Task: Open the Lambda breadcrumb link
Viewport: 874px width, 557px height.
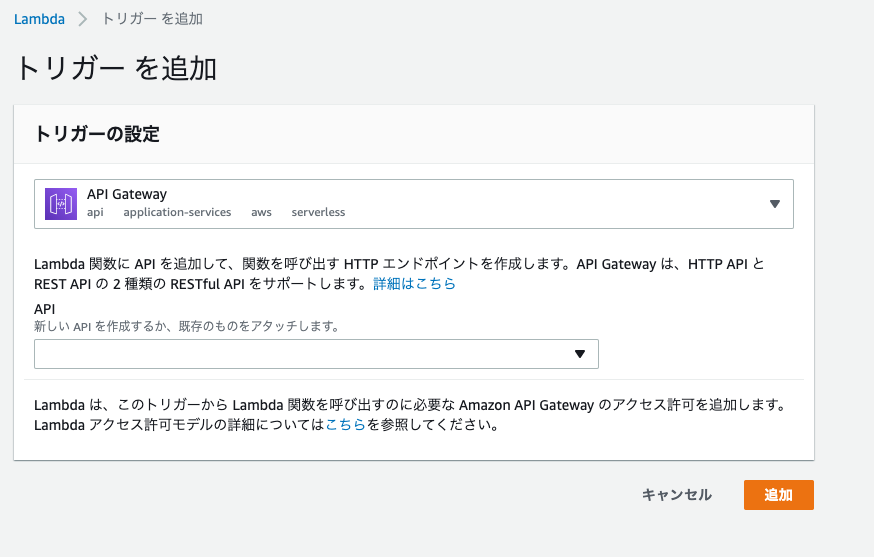Action: click(x=39, y=19)
